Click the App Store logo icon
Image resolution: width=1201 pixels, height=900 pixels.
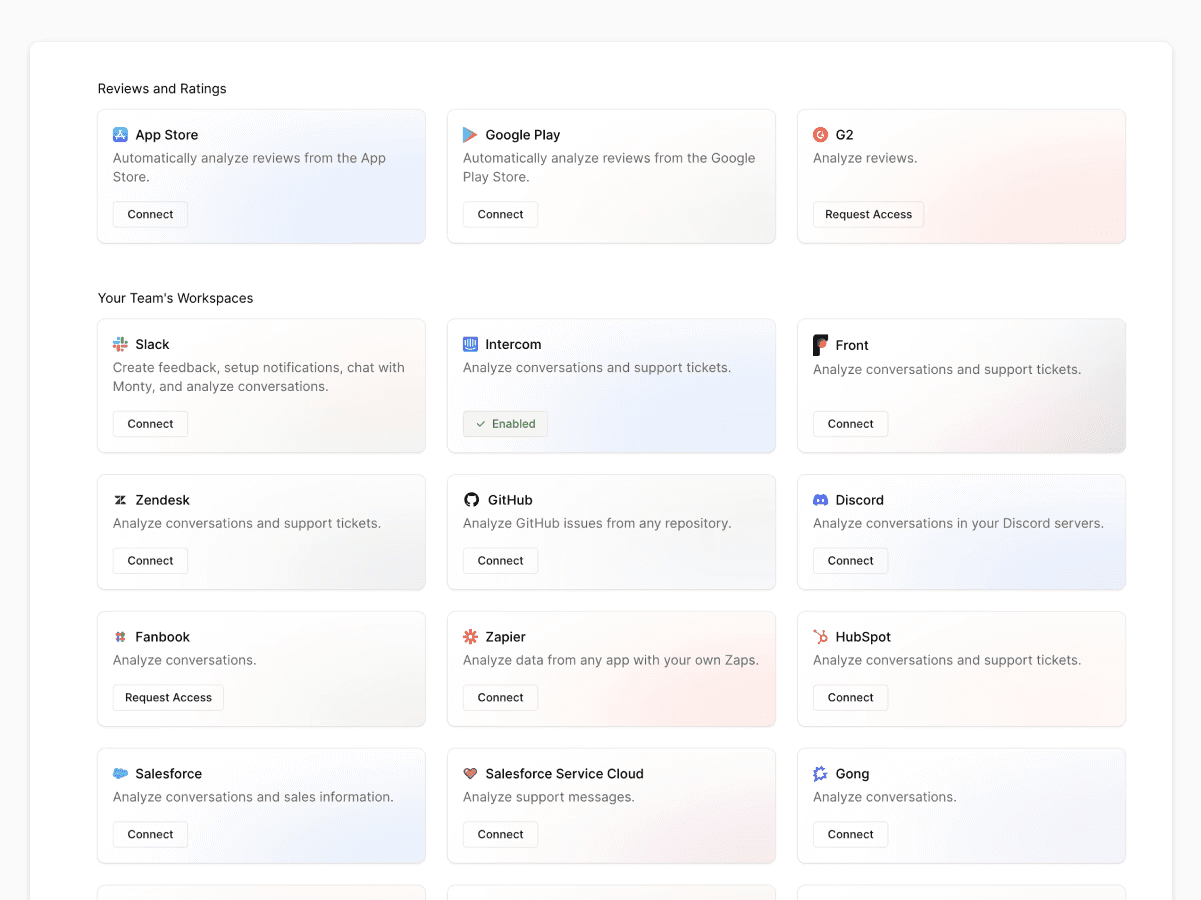(120, 135)
